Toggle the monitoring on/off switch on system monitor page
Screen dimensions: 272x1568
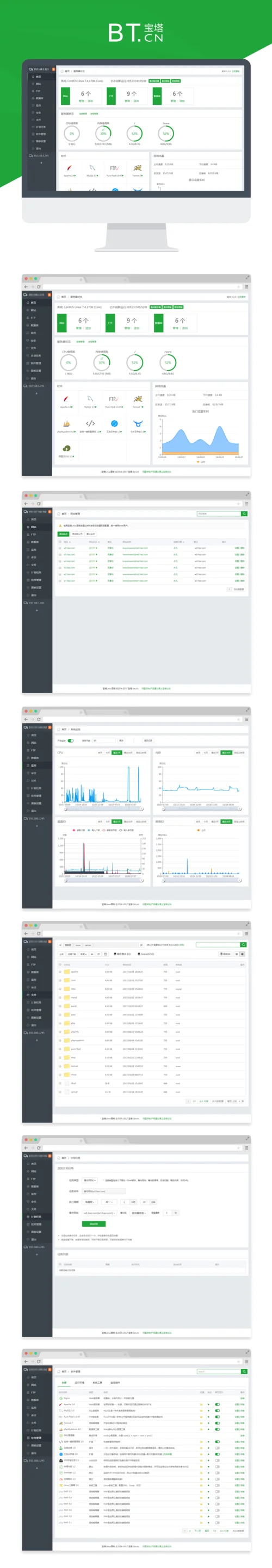71,740
